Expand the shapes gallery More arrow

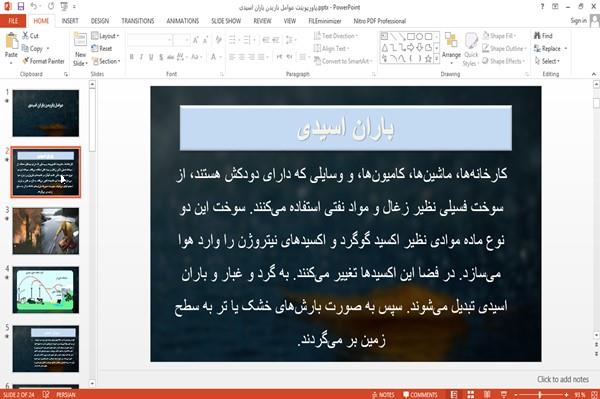pyautogui.click(x=436, y=59)
